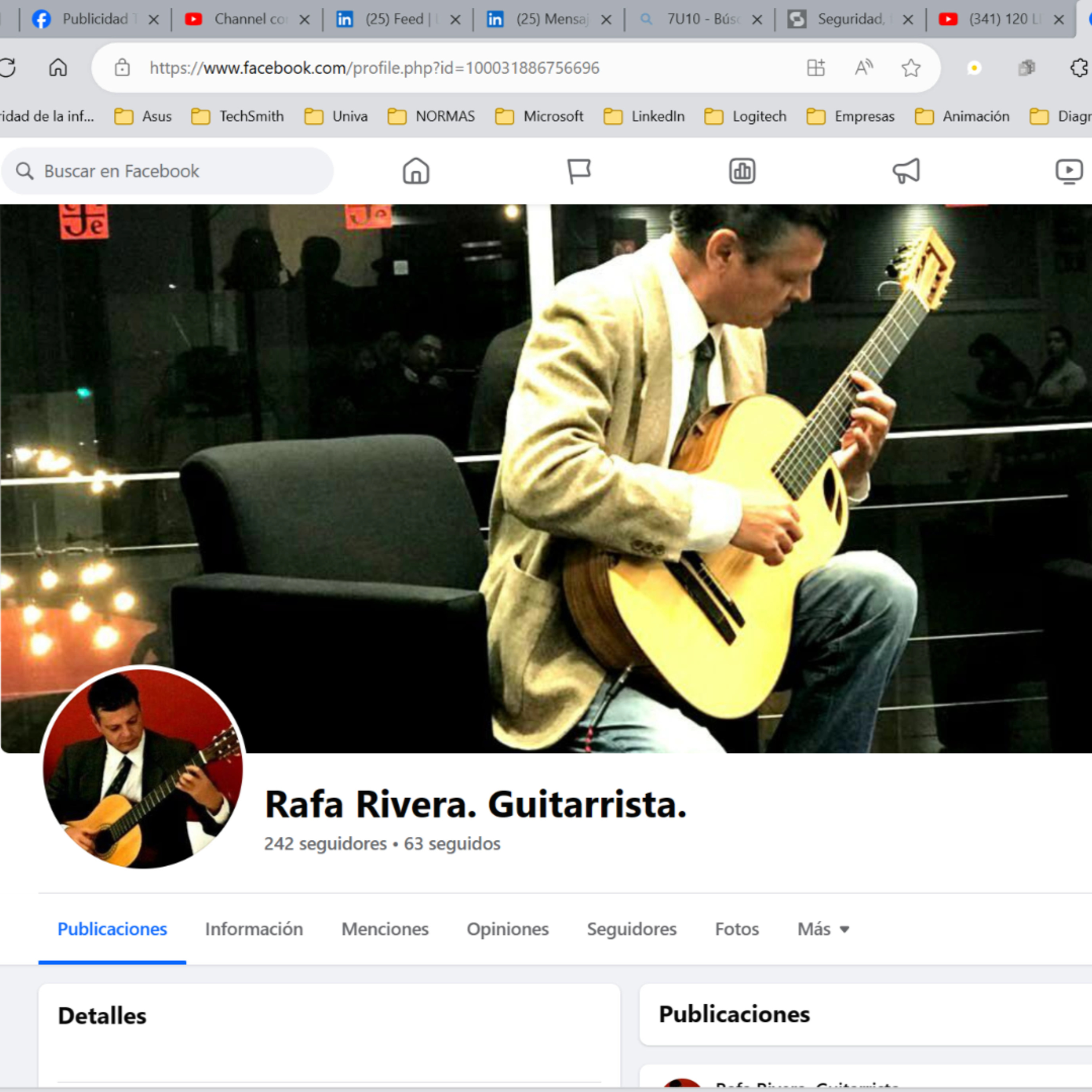Open the Facebook Home icon
Screen dimensions: 1092x1092
click(416, 171)
